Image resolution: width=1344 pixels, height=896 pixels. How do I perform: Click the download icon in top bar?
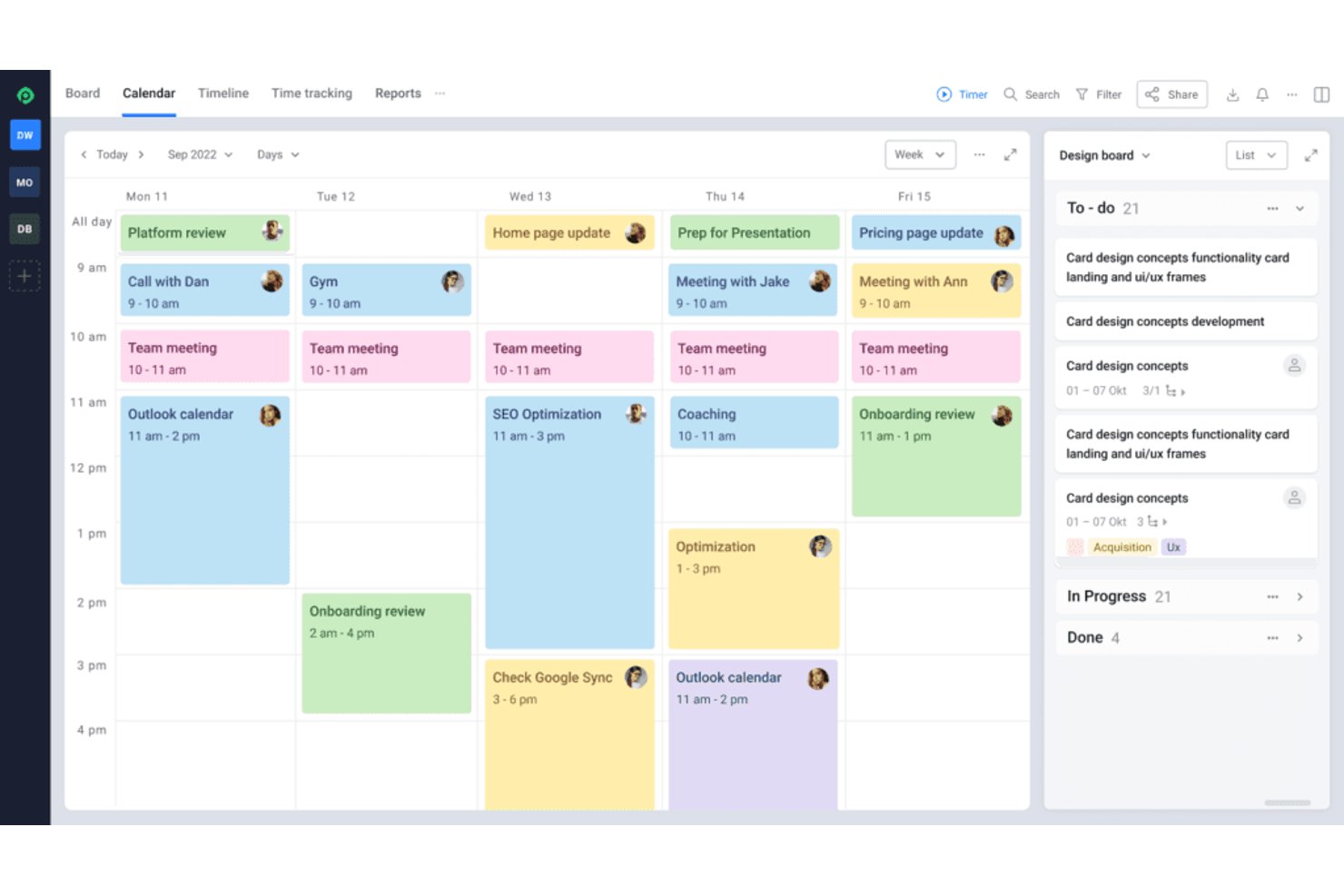click(1232, 94)
